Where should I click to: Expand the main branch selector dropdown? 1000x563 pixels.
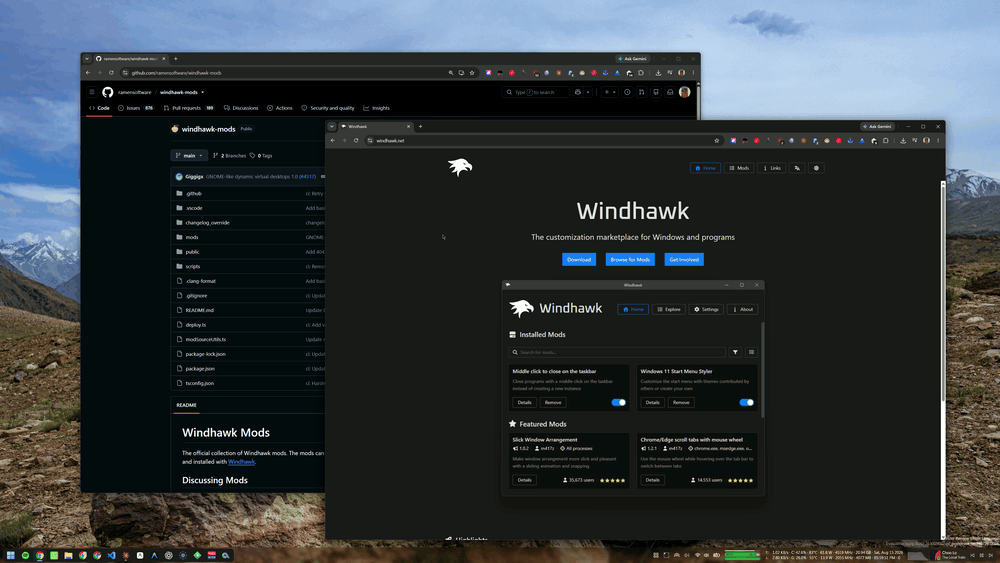pos(189,155)
